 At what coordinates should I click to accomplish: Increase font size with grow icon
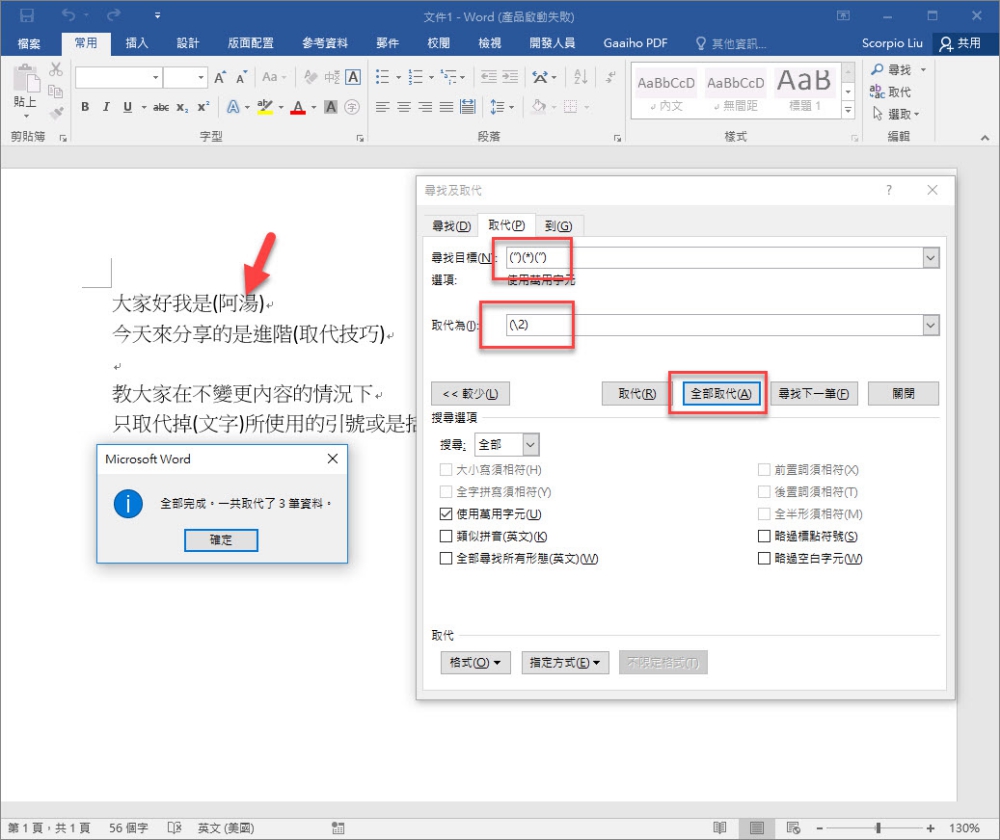[x=220, y=78]
